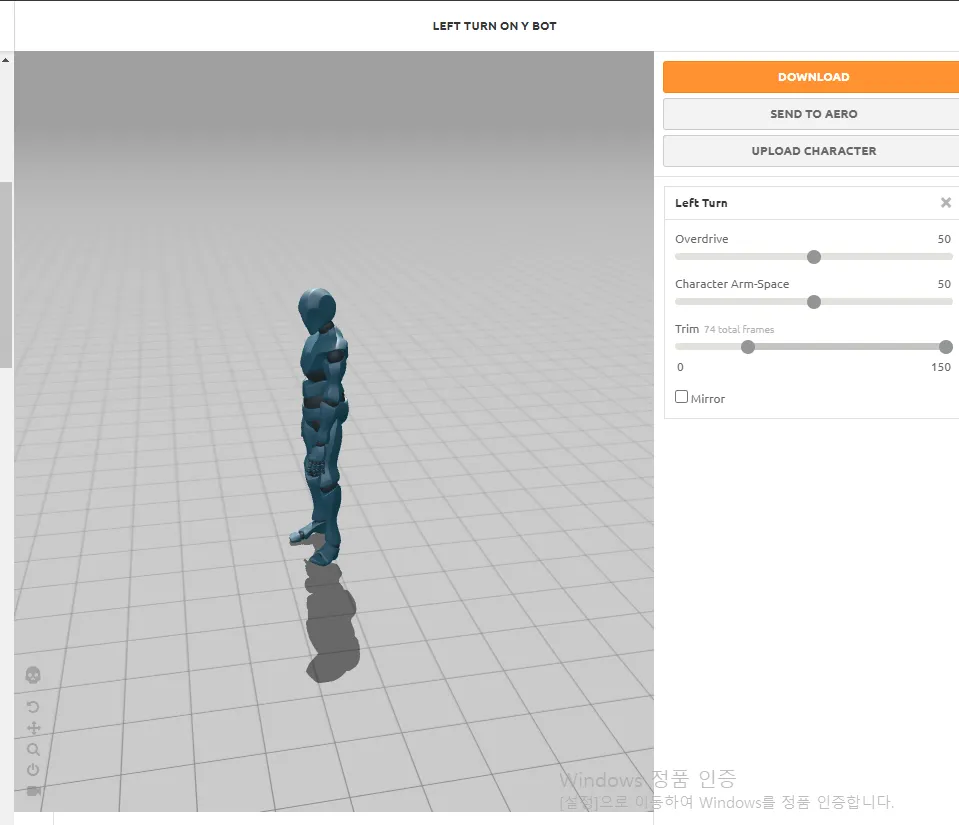
Task: Click the Trim start value 0
Action: click(x=680, y=367)
